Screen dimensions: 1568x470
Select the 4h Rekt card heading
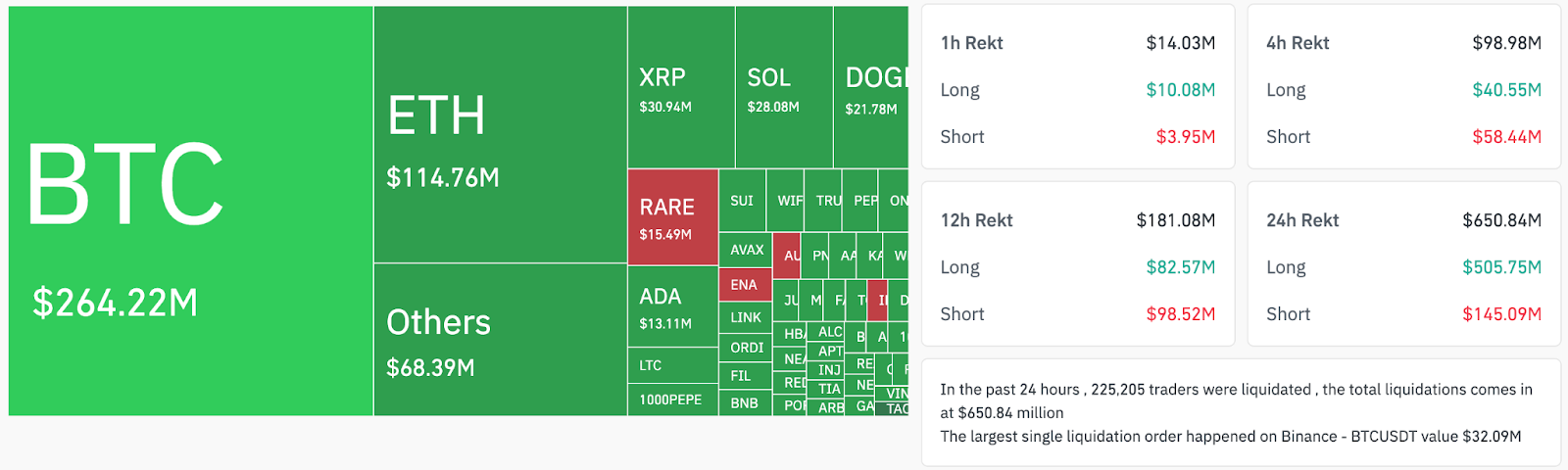point(1298,43)
